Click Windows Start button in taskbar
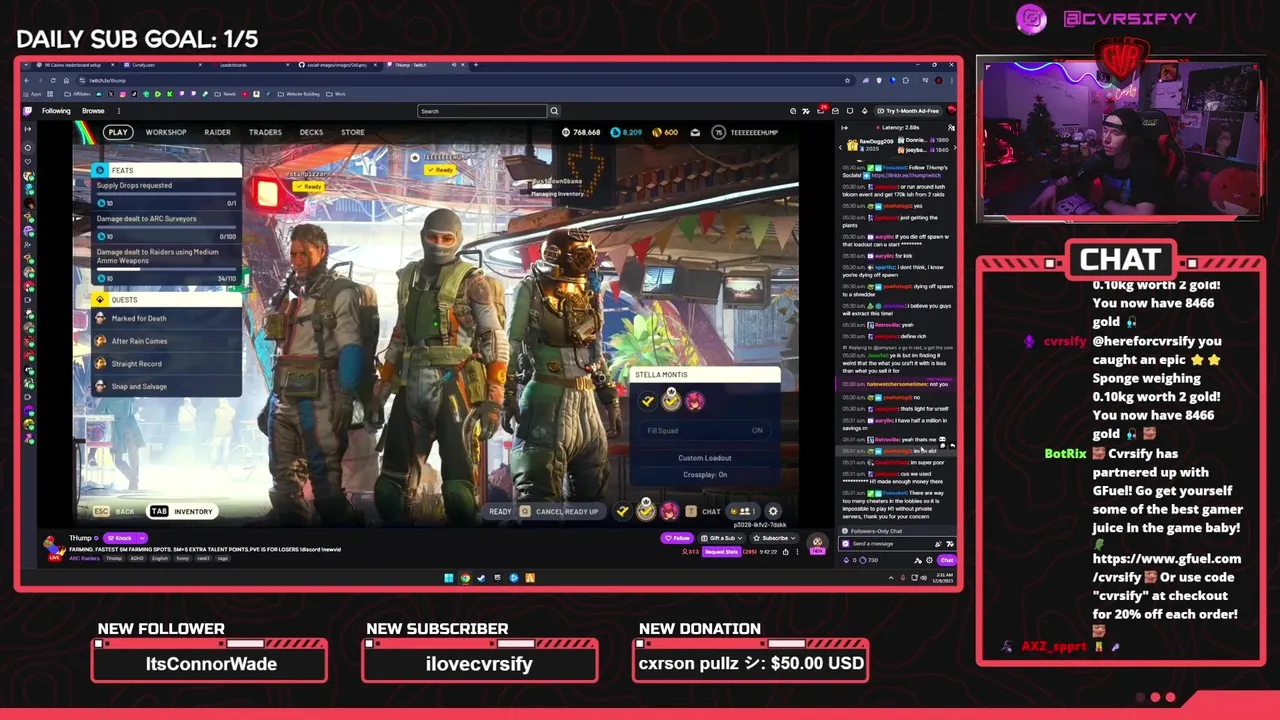1280x720 pixels. pos(448,577)
